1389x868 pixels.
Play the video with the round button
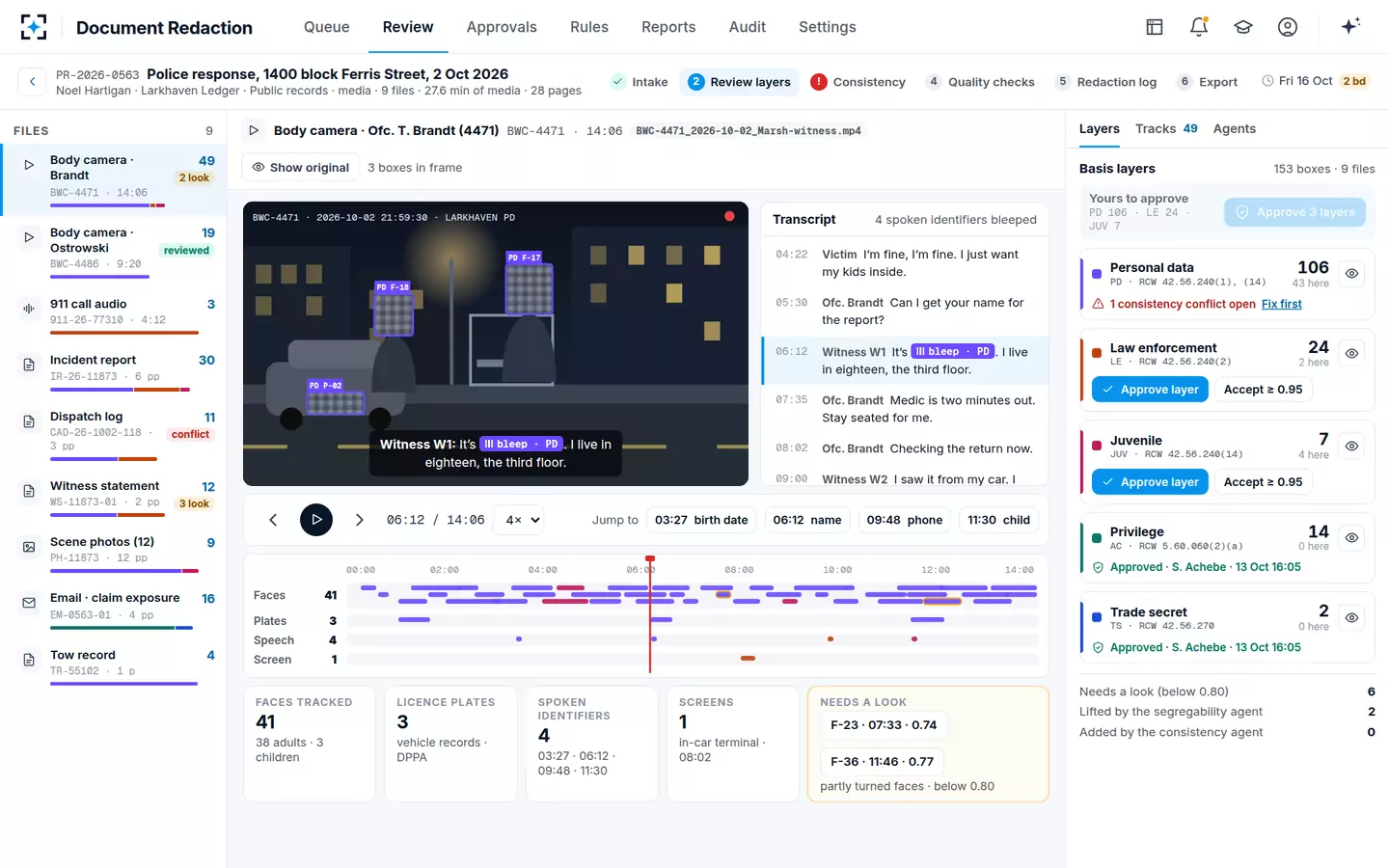[316, 520]
